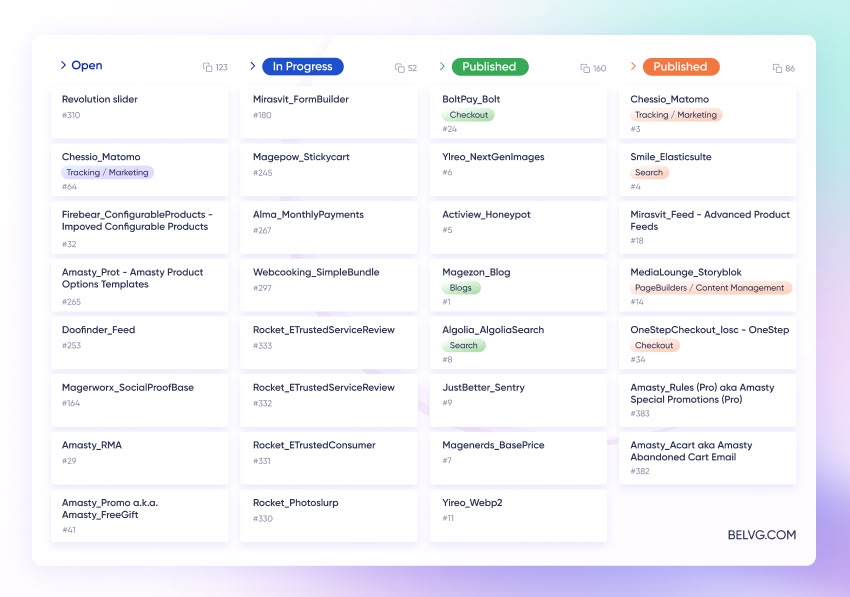Click the 123 count in Open column

coord(221,67)
